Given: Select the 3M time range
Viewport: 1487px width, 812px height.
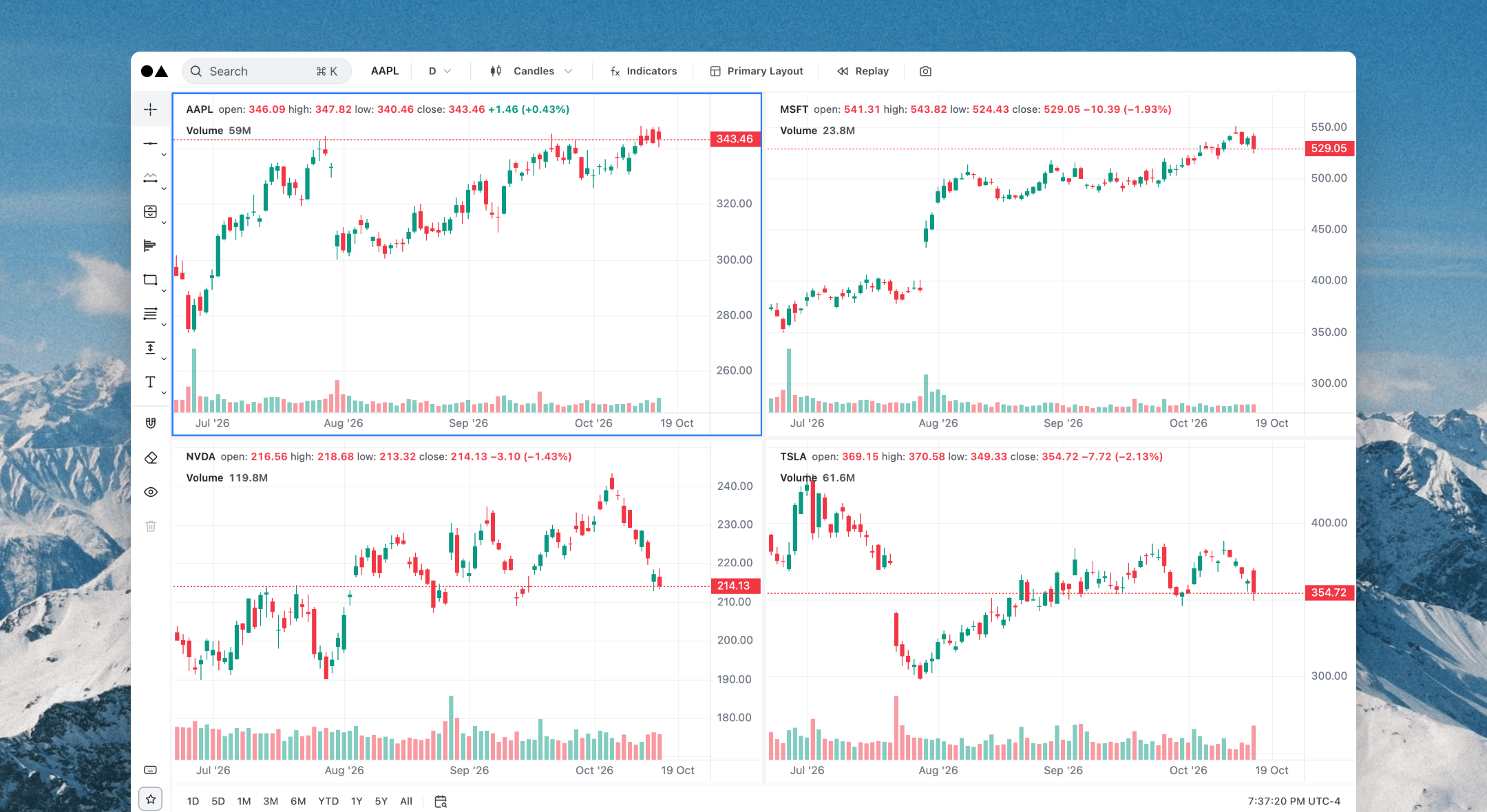Looking at the screenshot, I should [271, 801].
